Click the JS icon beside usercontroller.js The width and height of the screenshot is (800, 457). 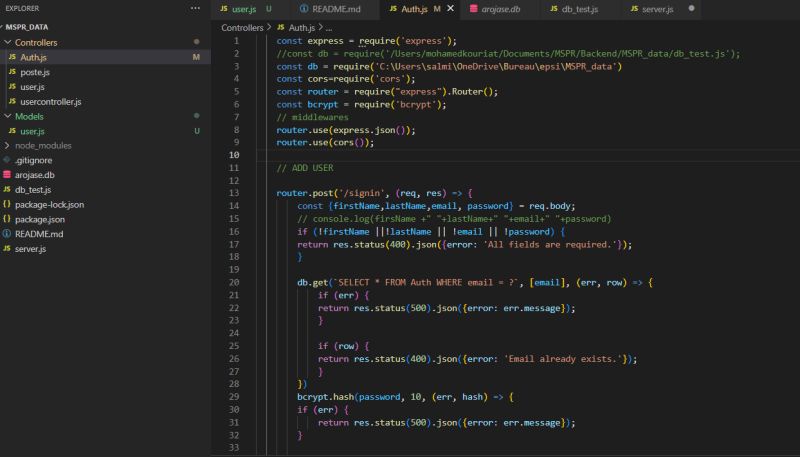point(12,101)
